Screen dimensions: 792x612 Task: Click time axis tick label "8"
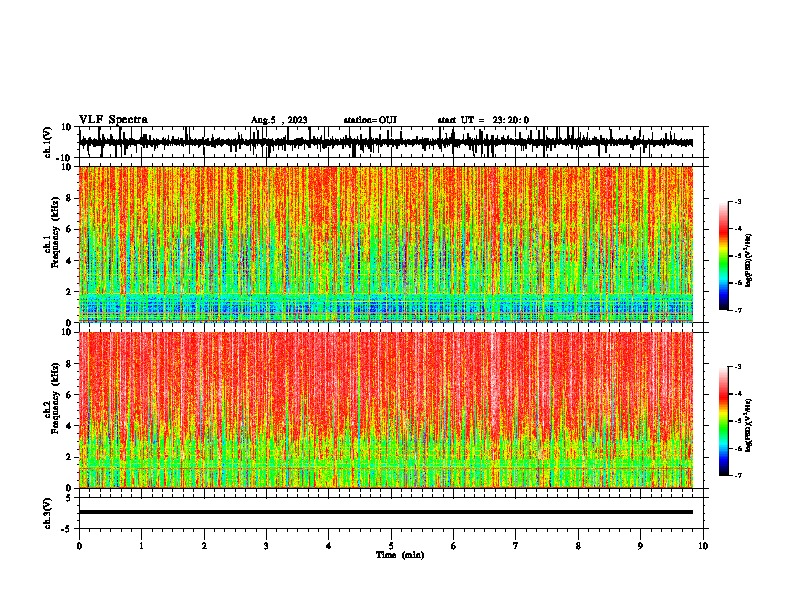click(x=578, y=546)
